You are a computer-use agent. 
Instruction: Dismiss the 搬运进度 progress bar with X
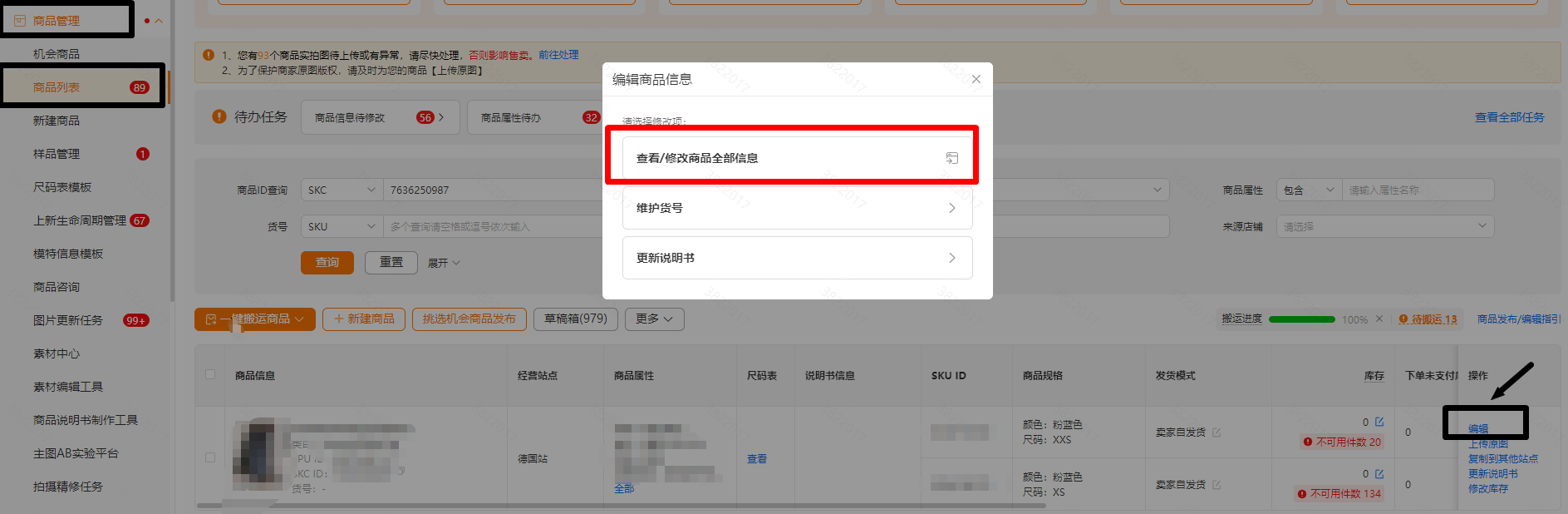[x=1379, y=319]
